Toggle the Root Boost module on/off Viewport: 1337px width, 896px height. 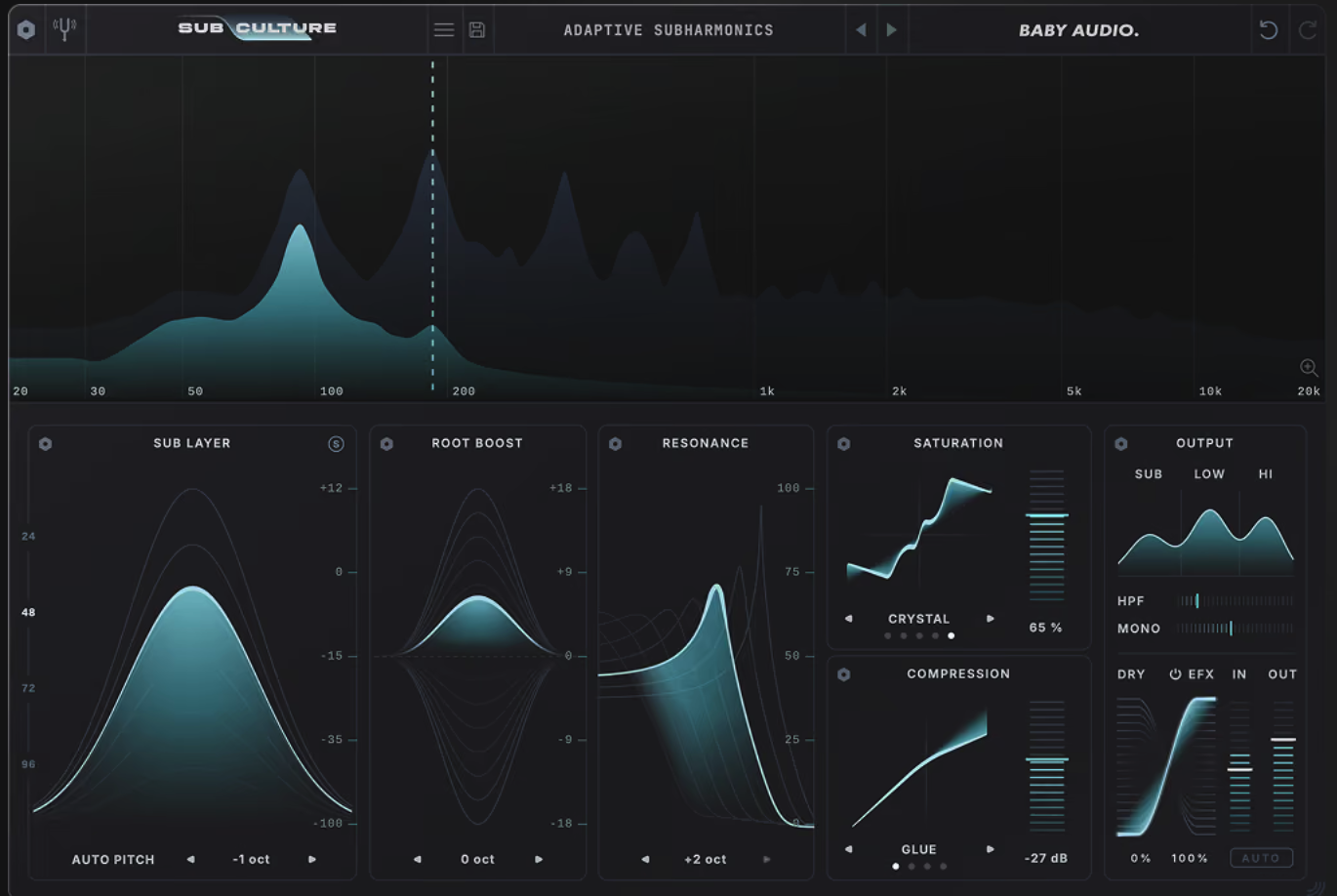pyautogui.click(x=386, y=444)
